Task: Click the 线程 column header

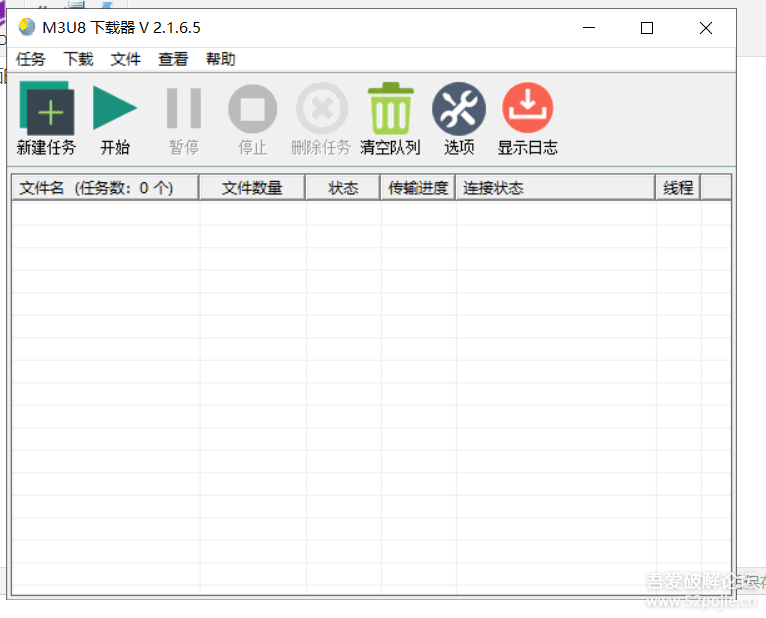Action: tap(678, 188)
